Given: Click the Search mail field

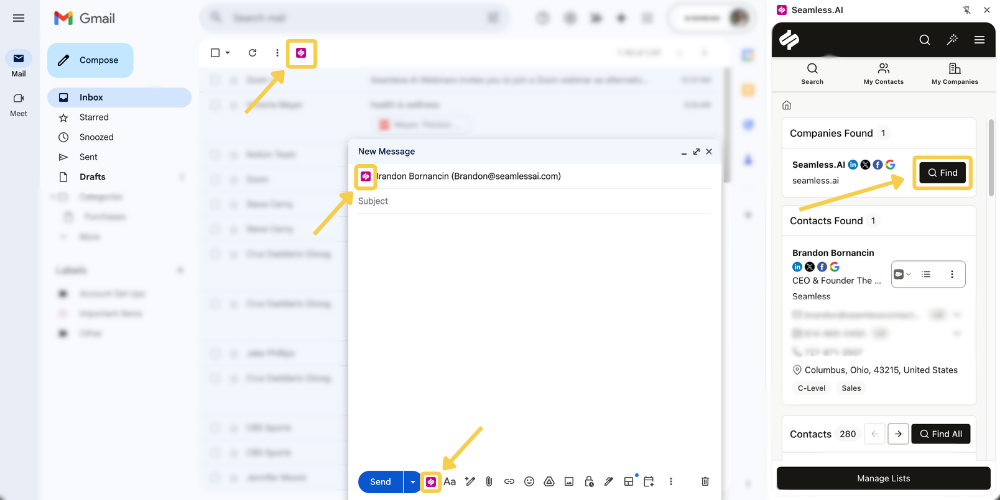Looking at the screenshot, I should pos(355,18).
